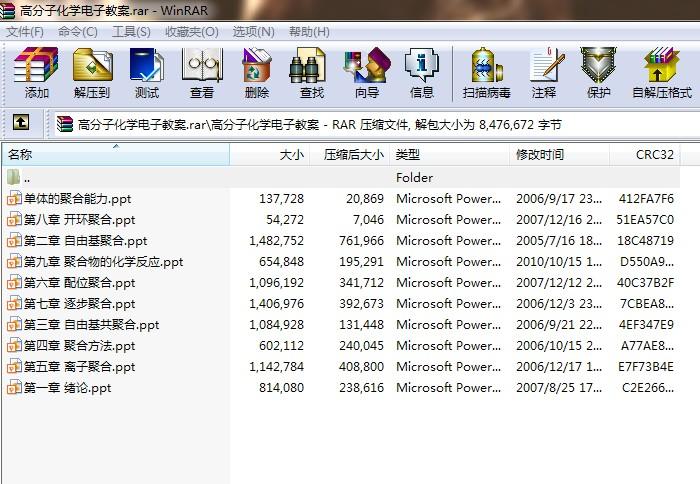Click the 查看 (View) toolbar icon

click(202, 65)
